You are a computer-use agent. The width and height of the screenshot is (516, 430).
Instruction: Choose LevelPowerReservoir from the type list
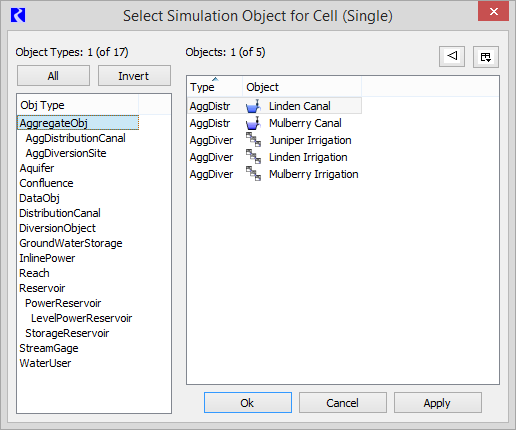(x=81, y=318)
